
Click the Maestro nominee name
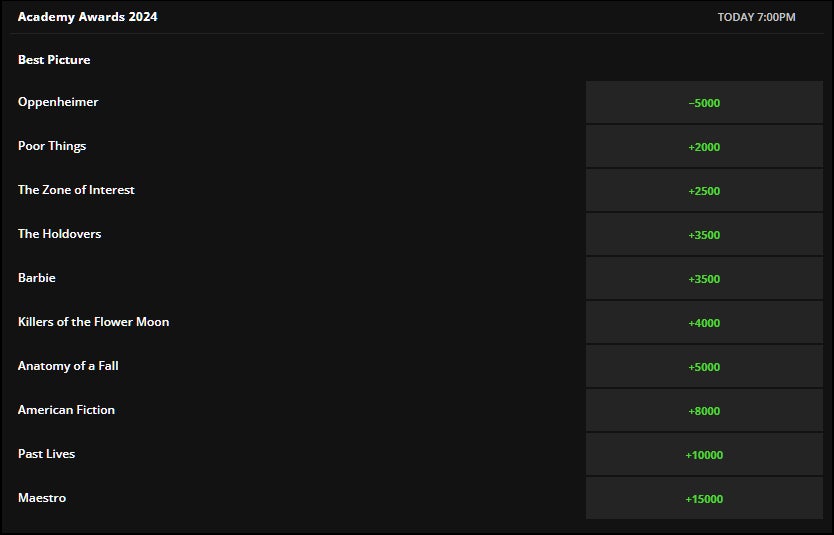(42, 498)
